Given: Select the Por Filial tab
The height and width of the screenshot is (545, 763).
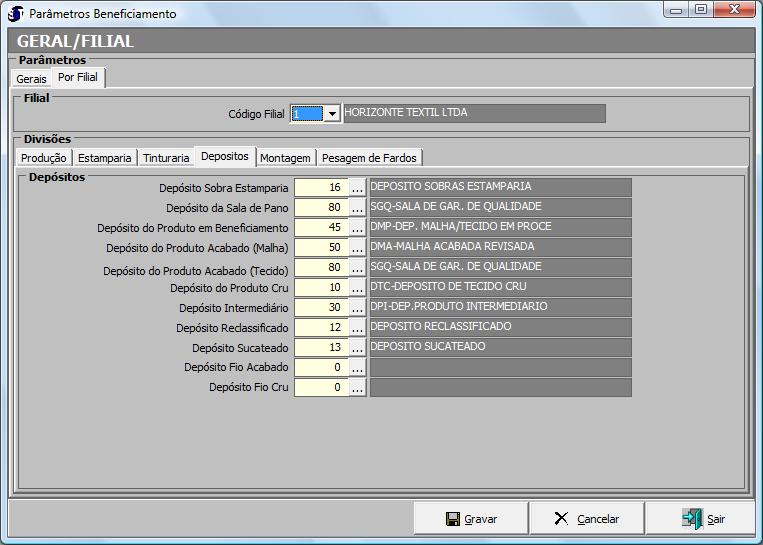Looking at the screenshot, I should coord(78,77).
